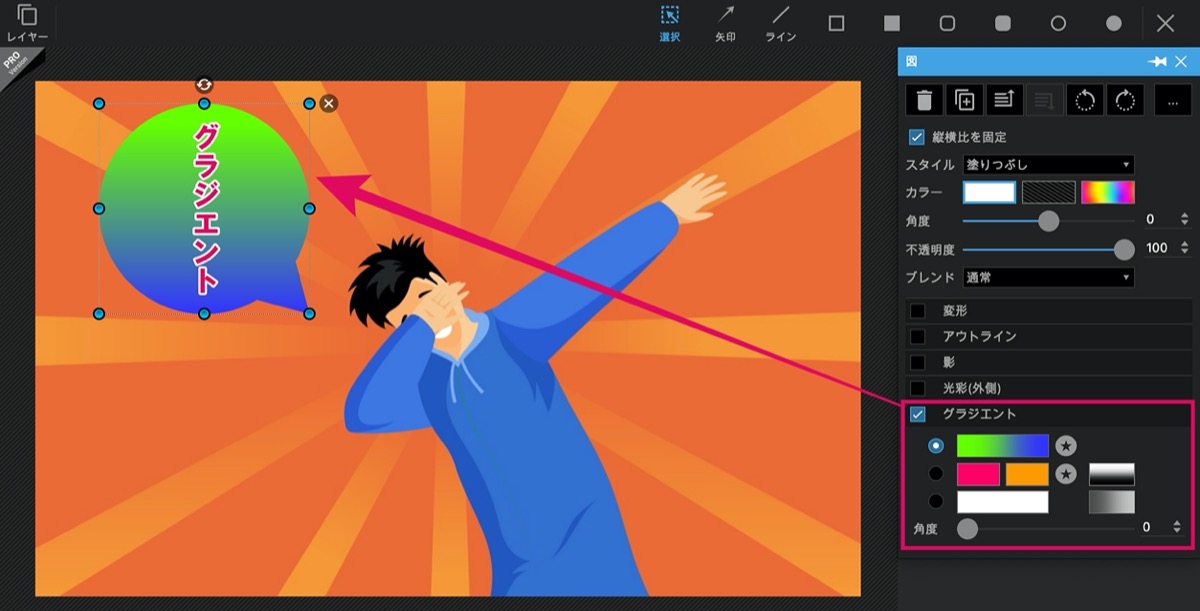Select the ライン line tool
This screenshot has width=1200, height=611.
tap(781, 23)
